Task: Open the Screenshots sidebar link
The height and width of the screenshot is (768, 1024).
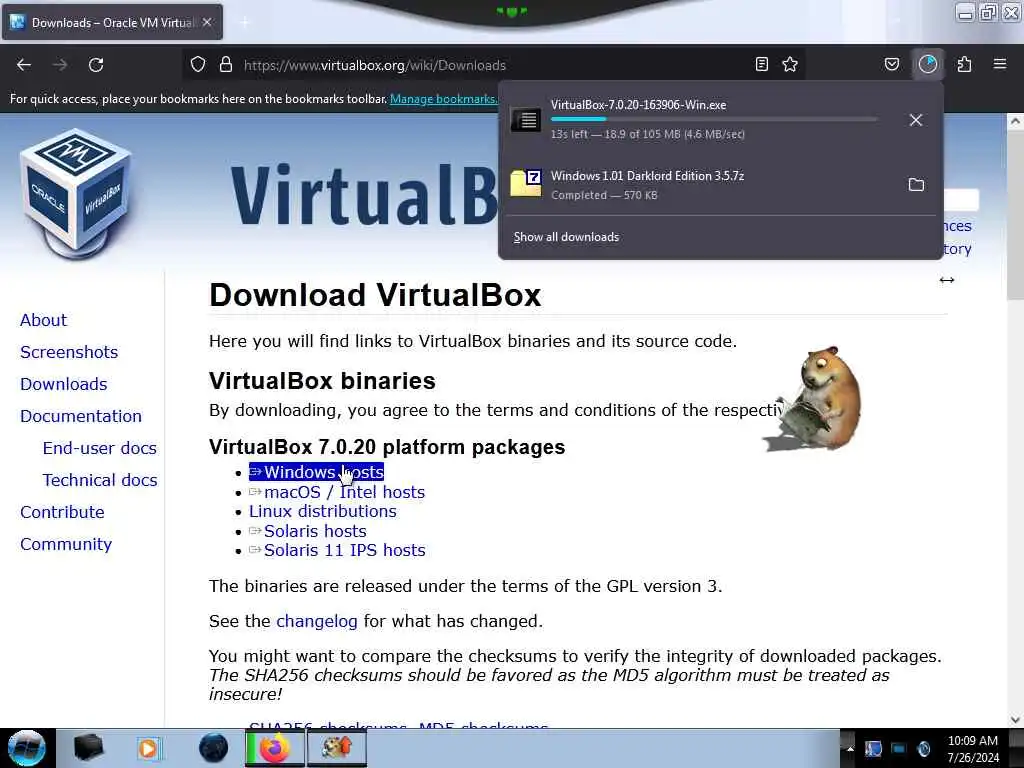Action: 69,352
